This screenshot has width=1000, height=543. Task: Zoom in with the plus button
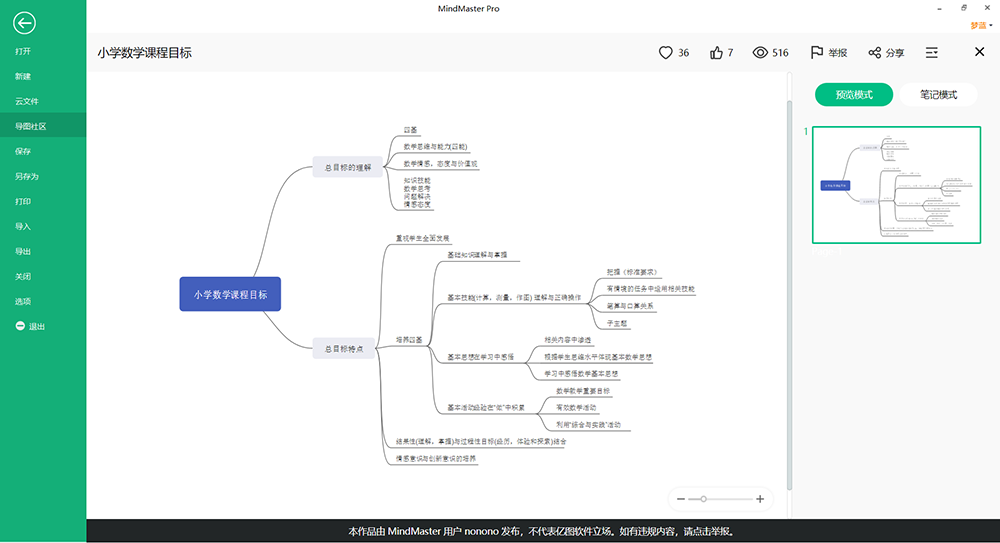point(760,499)
